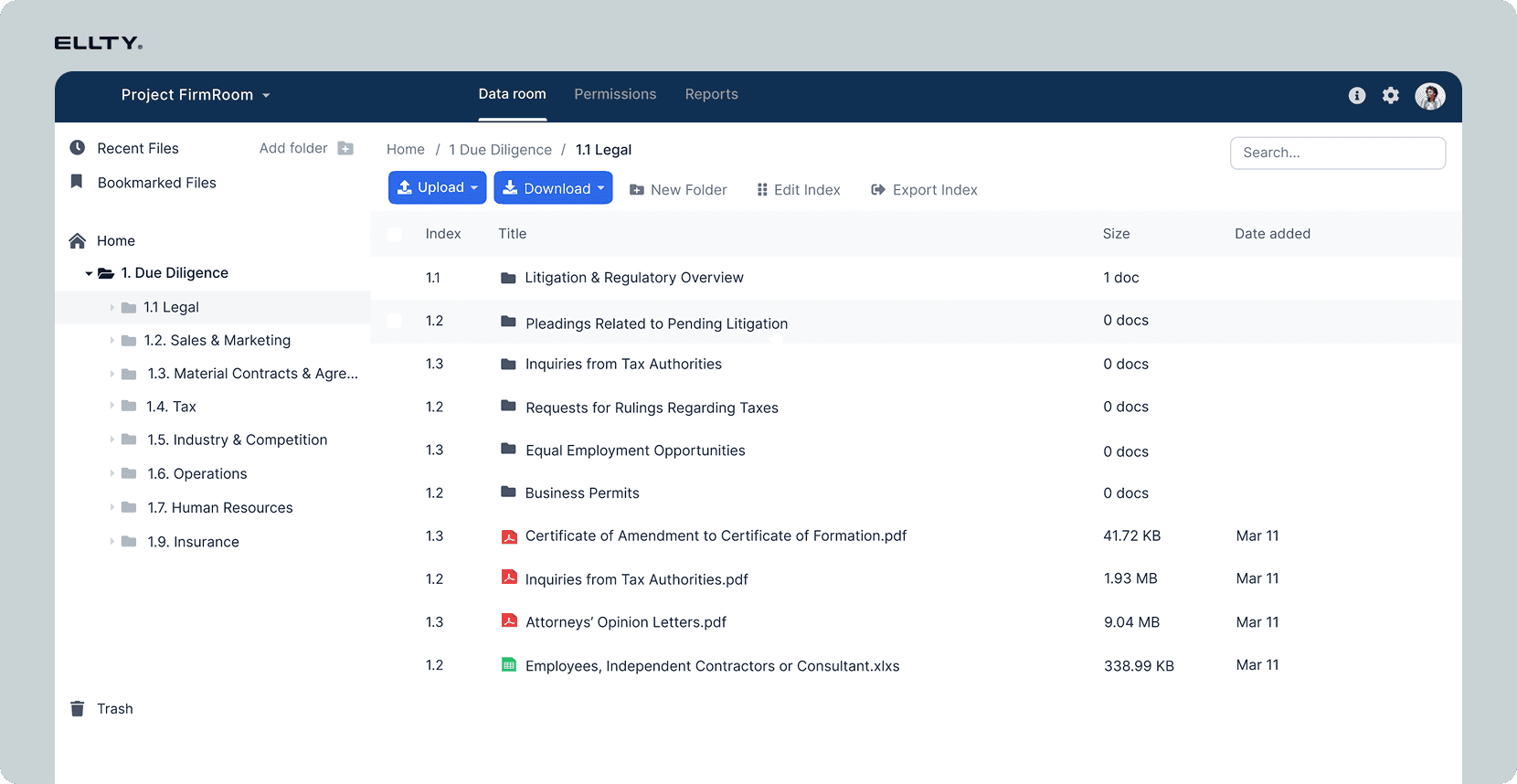1517x784 pixels.
Task: Click the Export Index button
Action: (x=924, y=190)
